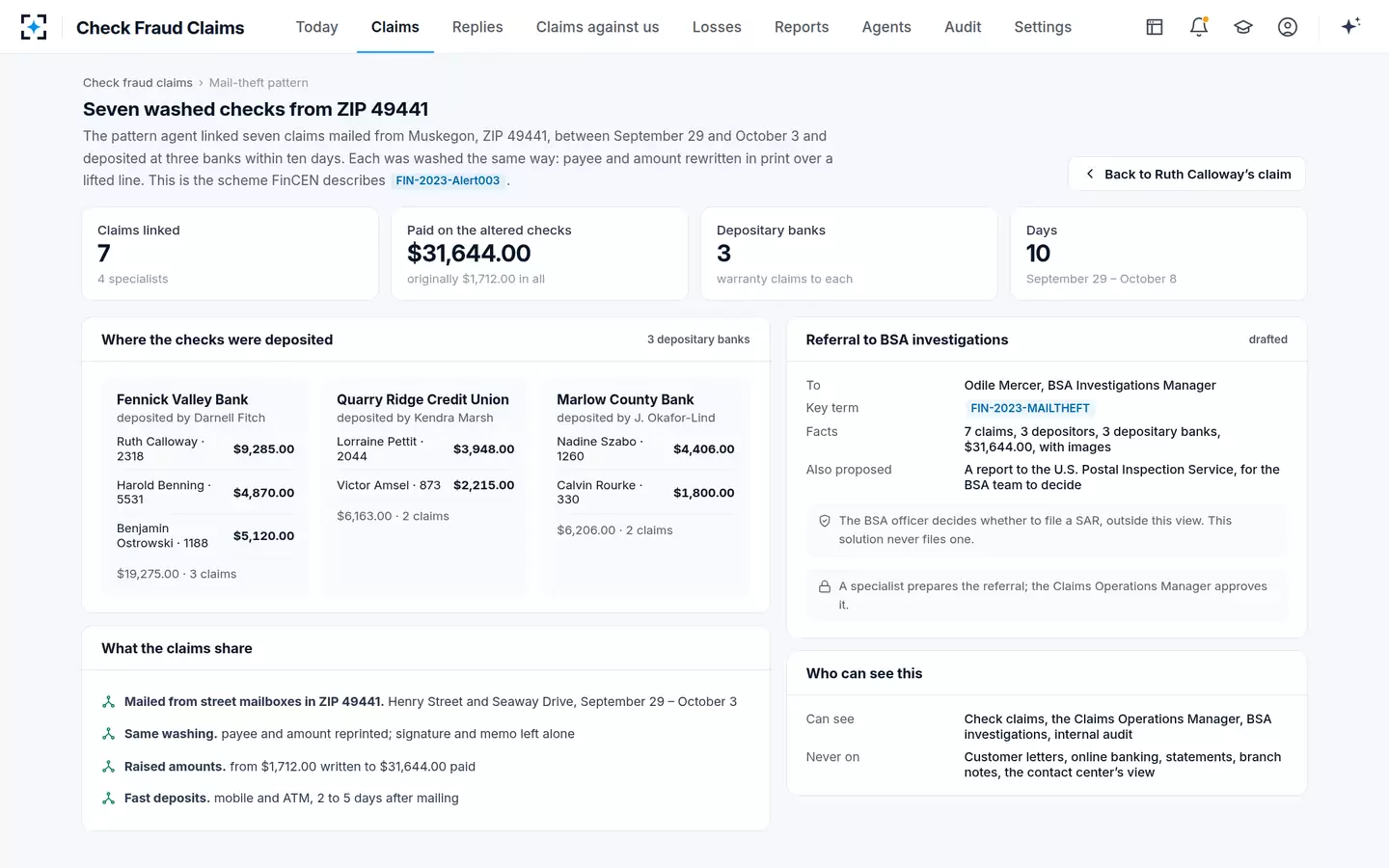The height and width of the screenshot is (868, 1389).
Task: Click the icon next to Raised amounts
Action: (109, 767)
